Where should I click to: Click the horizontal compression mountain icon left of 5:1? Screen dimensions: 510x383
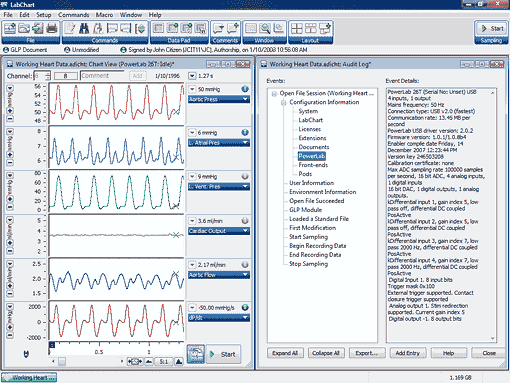[x=149, y=361]
